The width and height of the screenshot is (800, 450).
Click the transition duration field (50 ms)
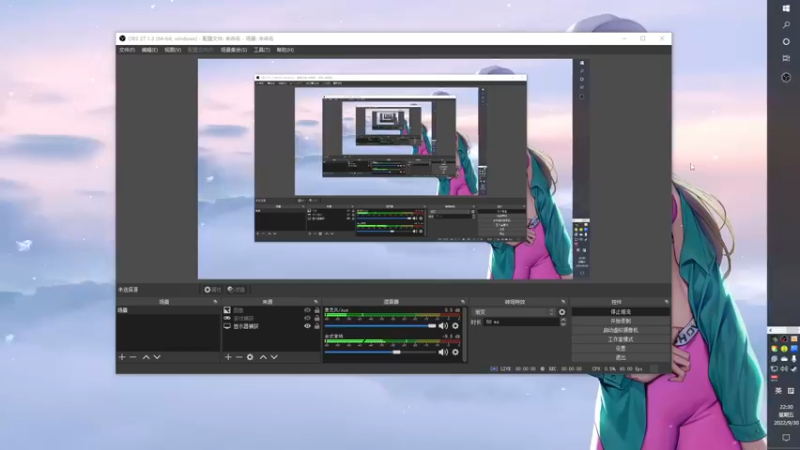(x=521, y=322)
